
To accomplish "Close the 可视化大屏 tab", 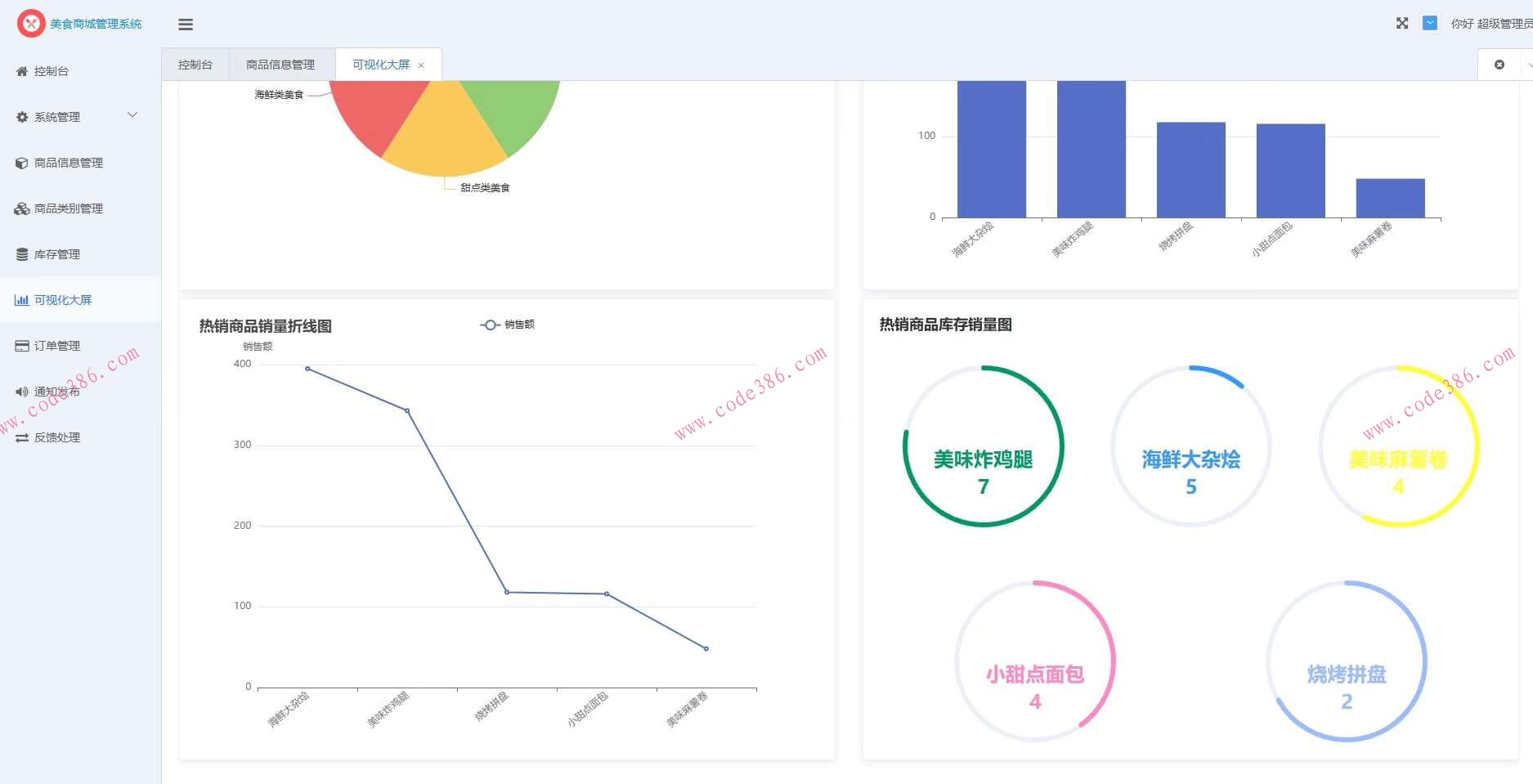I will [421, 65].
